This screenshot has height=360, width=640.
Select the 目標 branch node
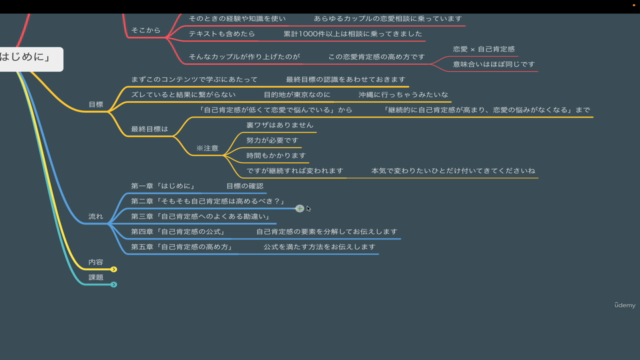click(96, 104)
